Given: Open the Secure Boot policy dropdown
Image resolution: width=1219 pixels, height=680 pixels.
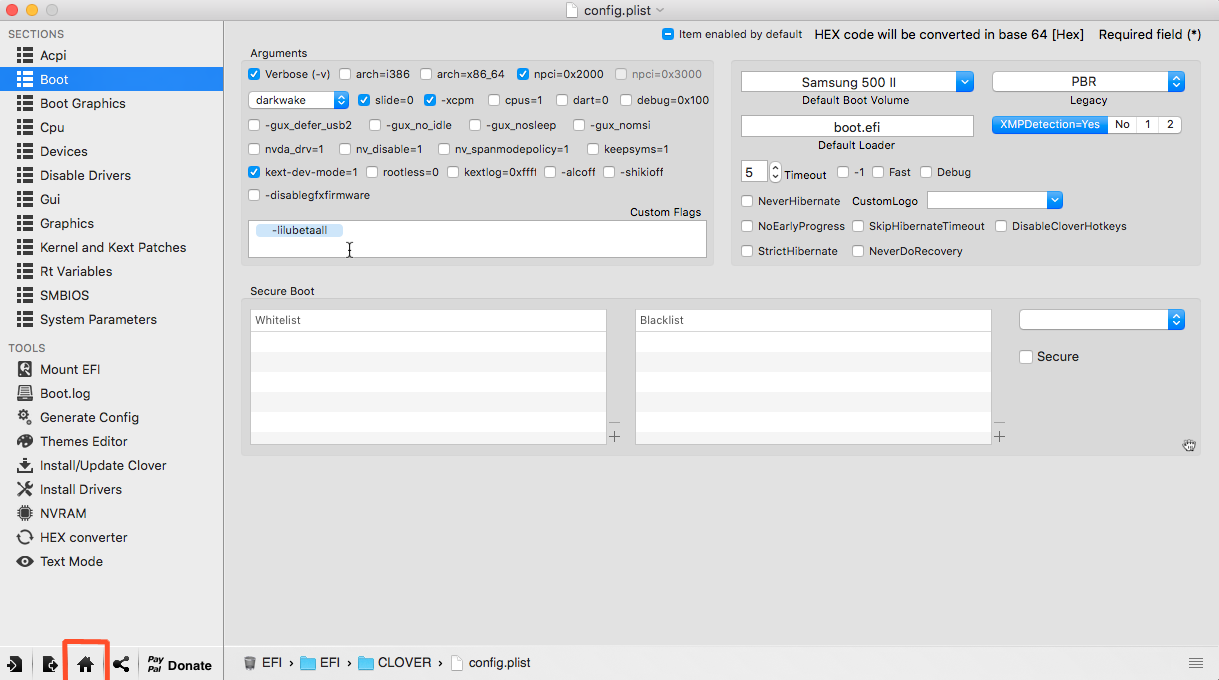Looking at the screenshot, I should (x=1102, y=320).
